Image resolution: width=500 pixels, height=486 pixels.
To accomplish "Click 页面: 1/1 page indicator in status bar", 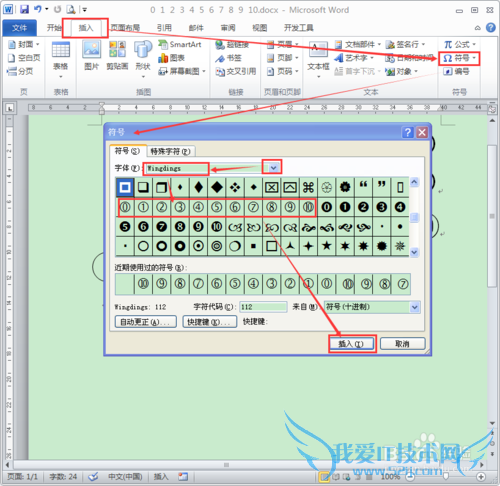I will click(22, 477).
